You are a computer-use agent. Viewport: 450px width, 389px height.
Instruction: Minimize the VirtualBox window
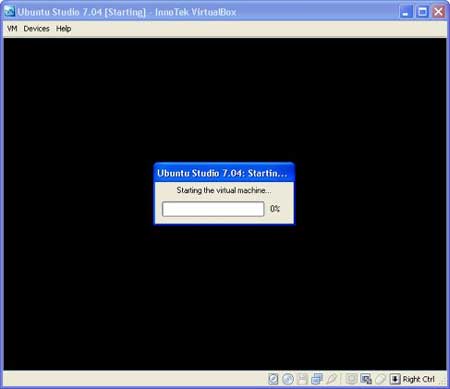click(406, 12)
